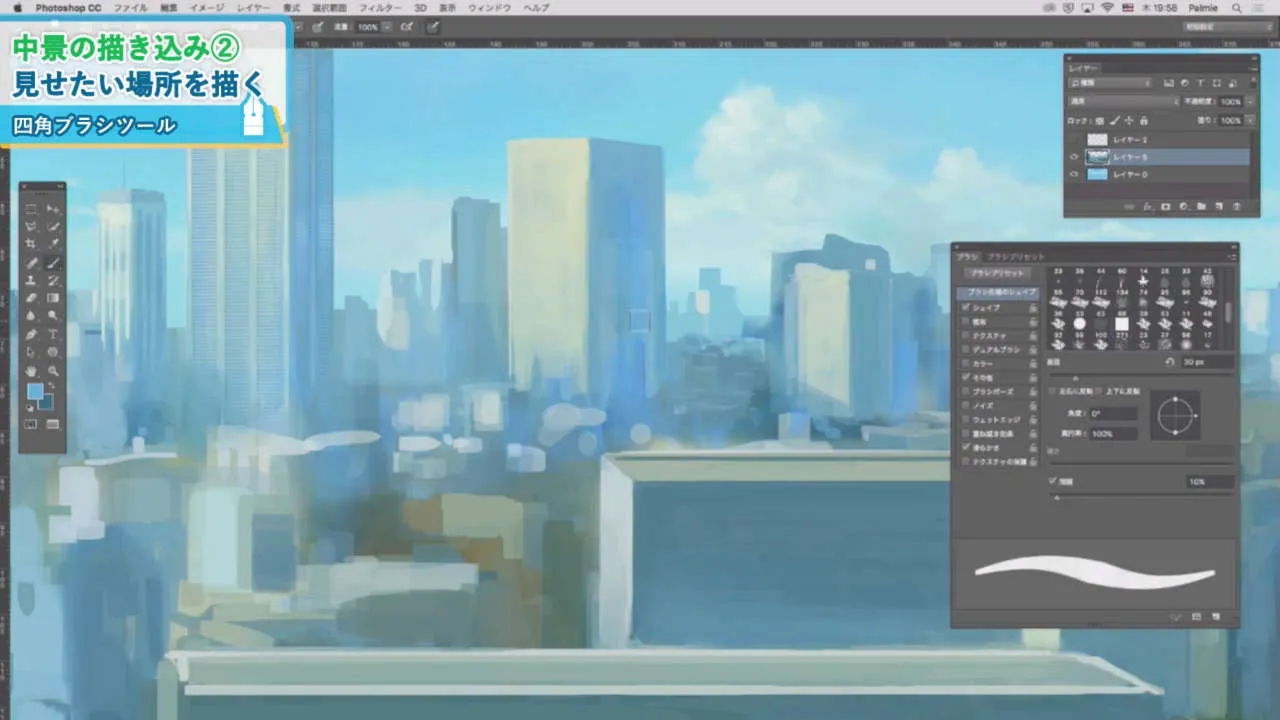
Task: Pick the Eyedropper tool
Action: [52, 245]
